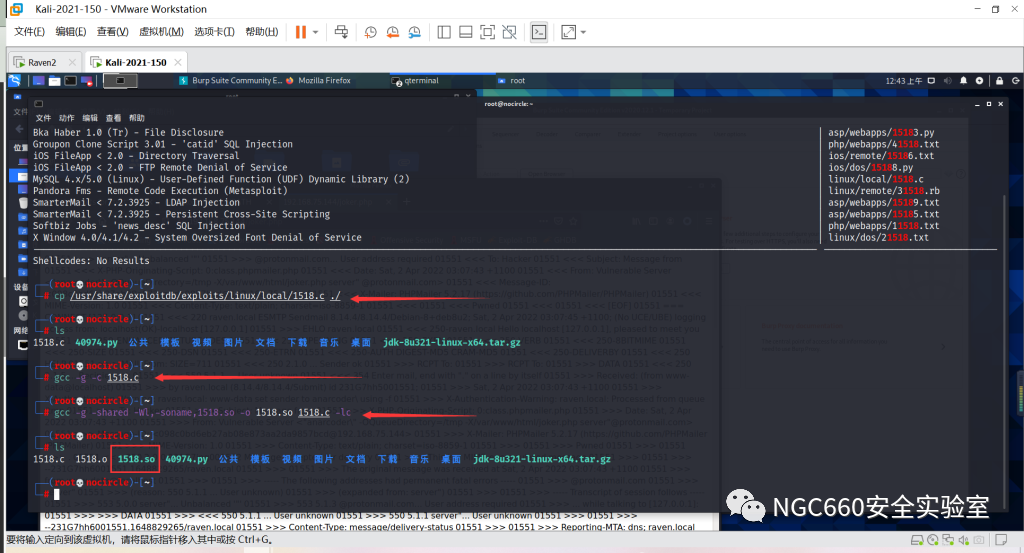Switch to Burp Suite Community Edition window

click(x=230, y=80)
